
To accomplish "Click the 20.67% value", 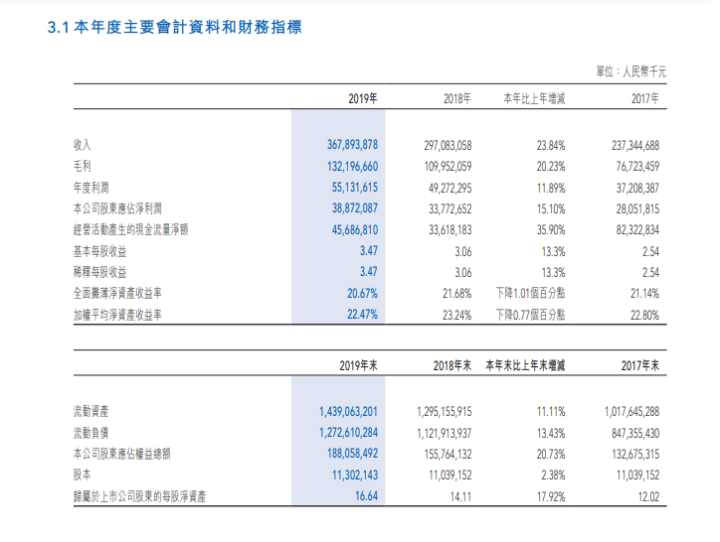I will [x=362, y=294].
